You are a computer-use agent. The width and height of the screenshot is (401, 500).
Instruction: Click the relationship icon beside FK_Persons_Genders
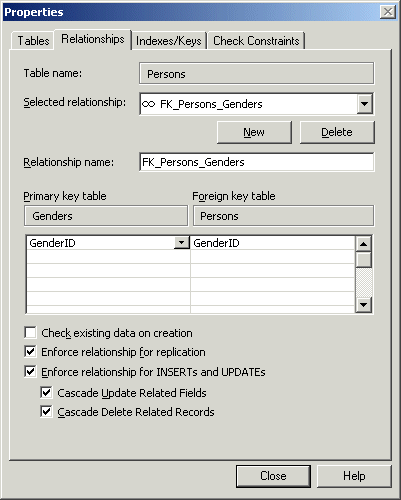[x=148, y=104]
